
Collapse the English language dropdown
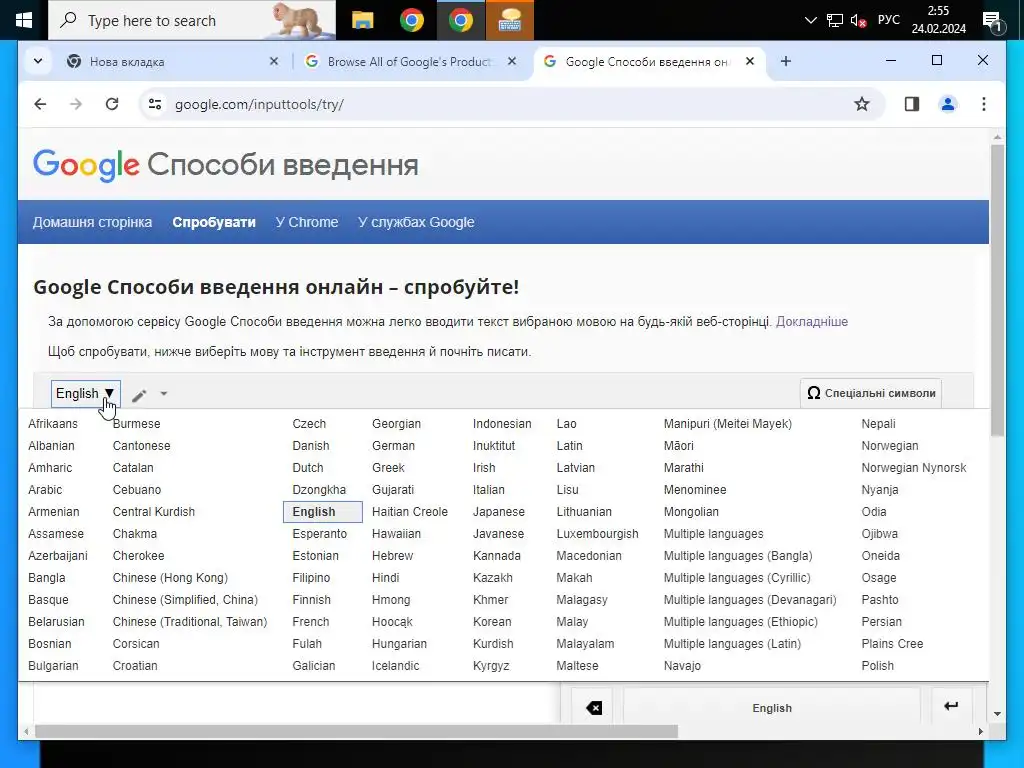(x=86, y=394)
